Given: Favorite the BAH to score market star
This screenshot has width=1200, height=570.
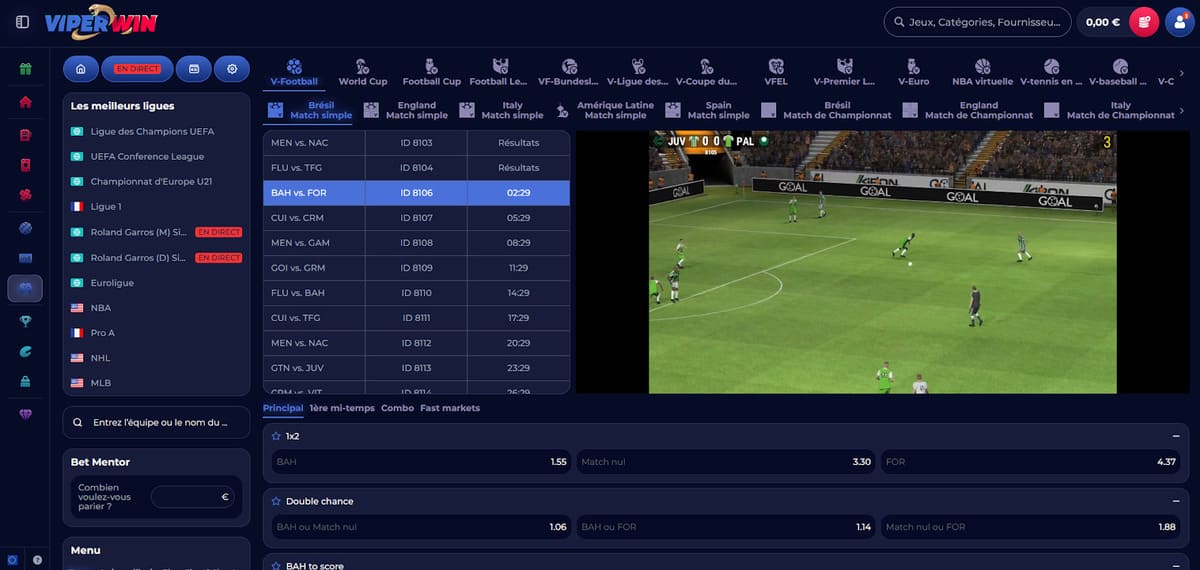Looking at the screenshot, I should click(276, 565).
